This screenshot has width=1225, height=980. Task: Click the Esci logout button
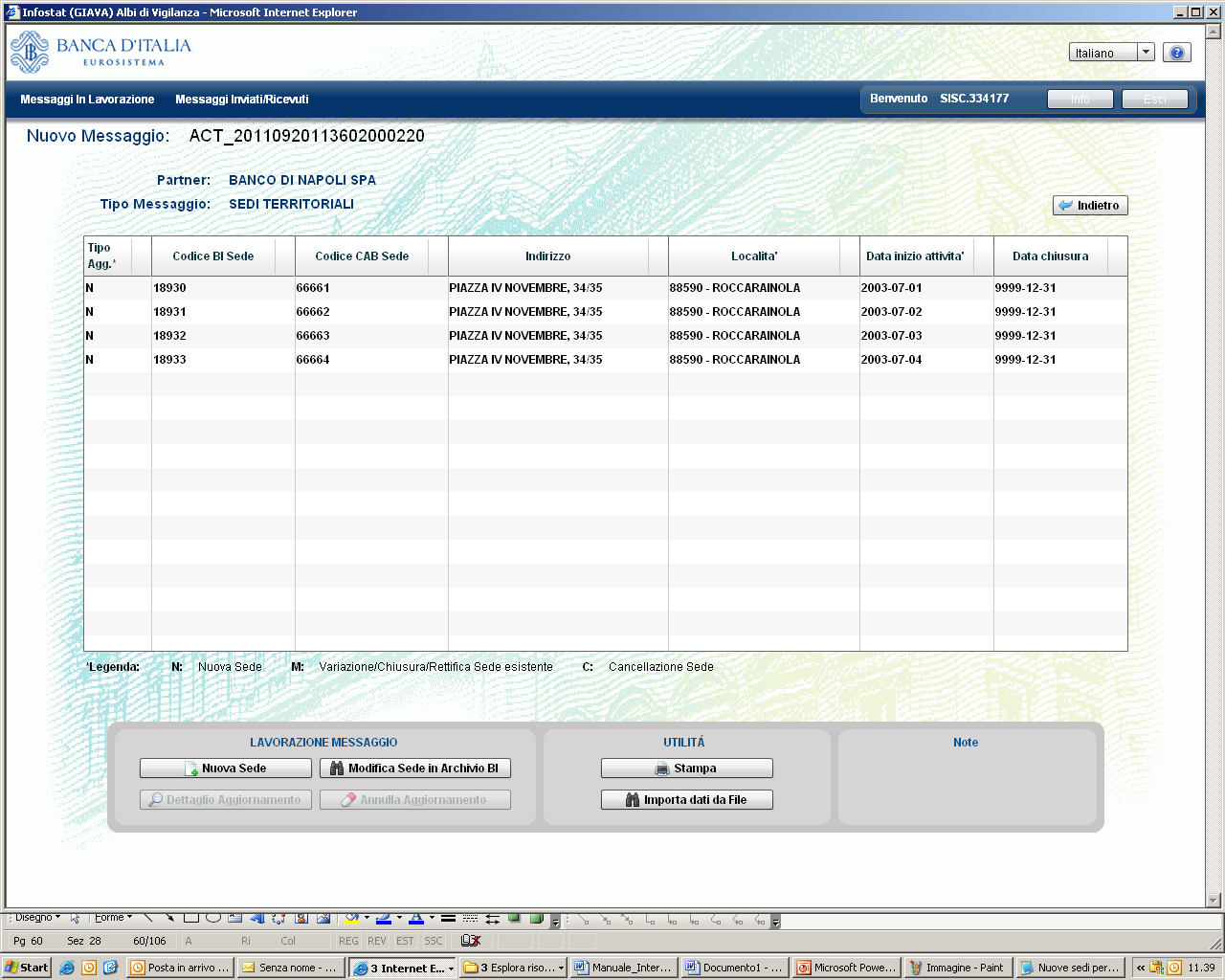(x=1155, y=100)
